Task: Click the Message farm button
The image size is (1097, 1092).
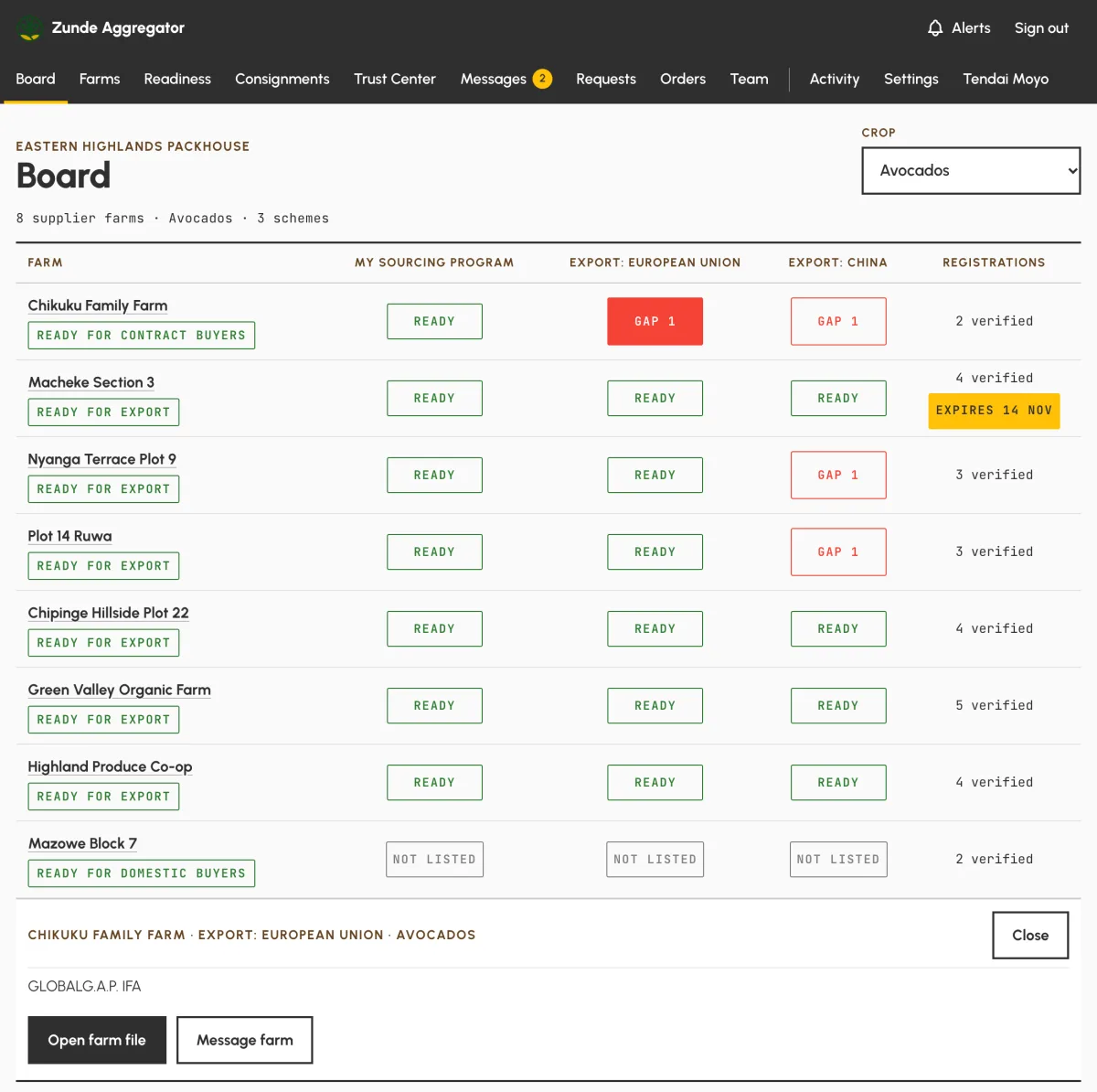Action: (x=245, y=1040)
